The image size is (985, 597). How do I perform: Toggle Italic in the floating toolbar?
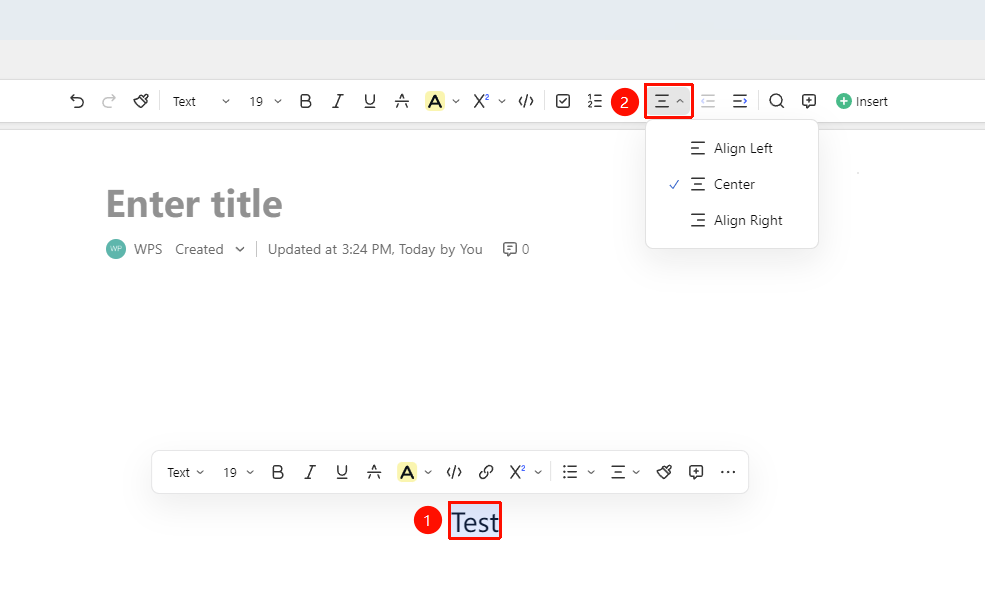coord(310,472)
